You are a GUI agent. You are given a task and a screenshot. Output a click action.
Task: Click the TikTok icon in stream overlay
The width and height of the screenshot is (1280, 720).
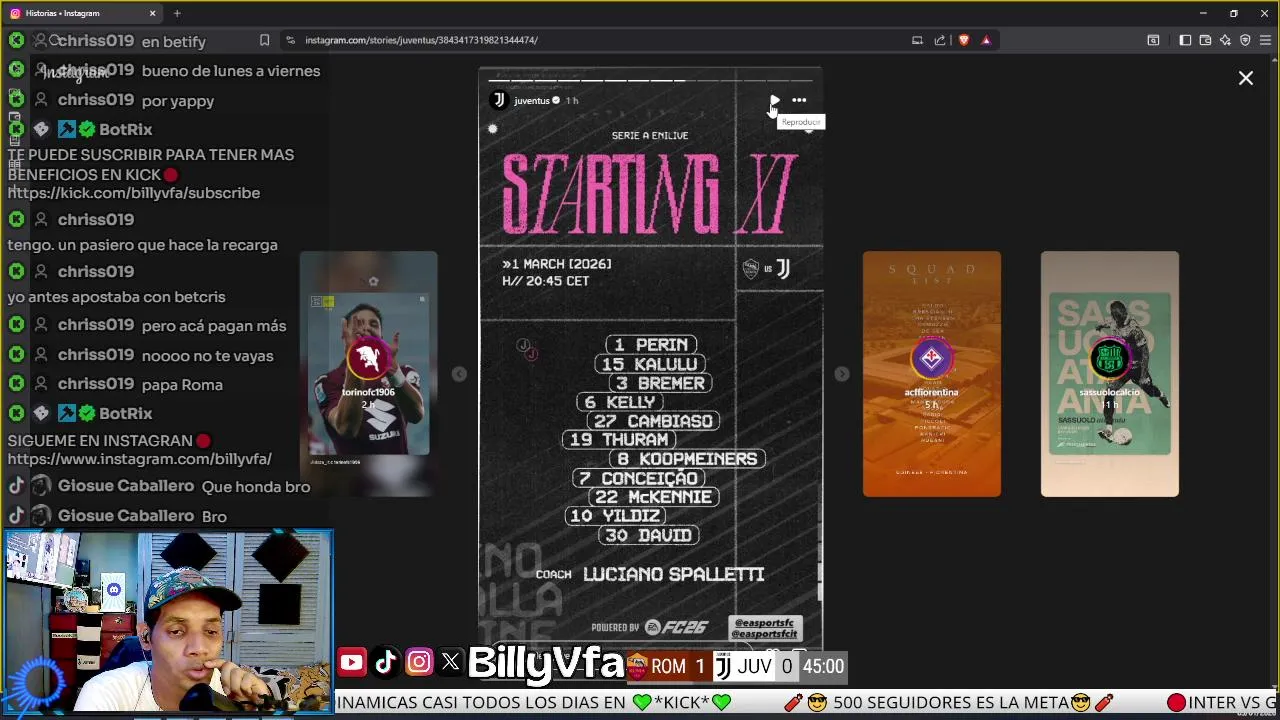385,662
